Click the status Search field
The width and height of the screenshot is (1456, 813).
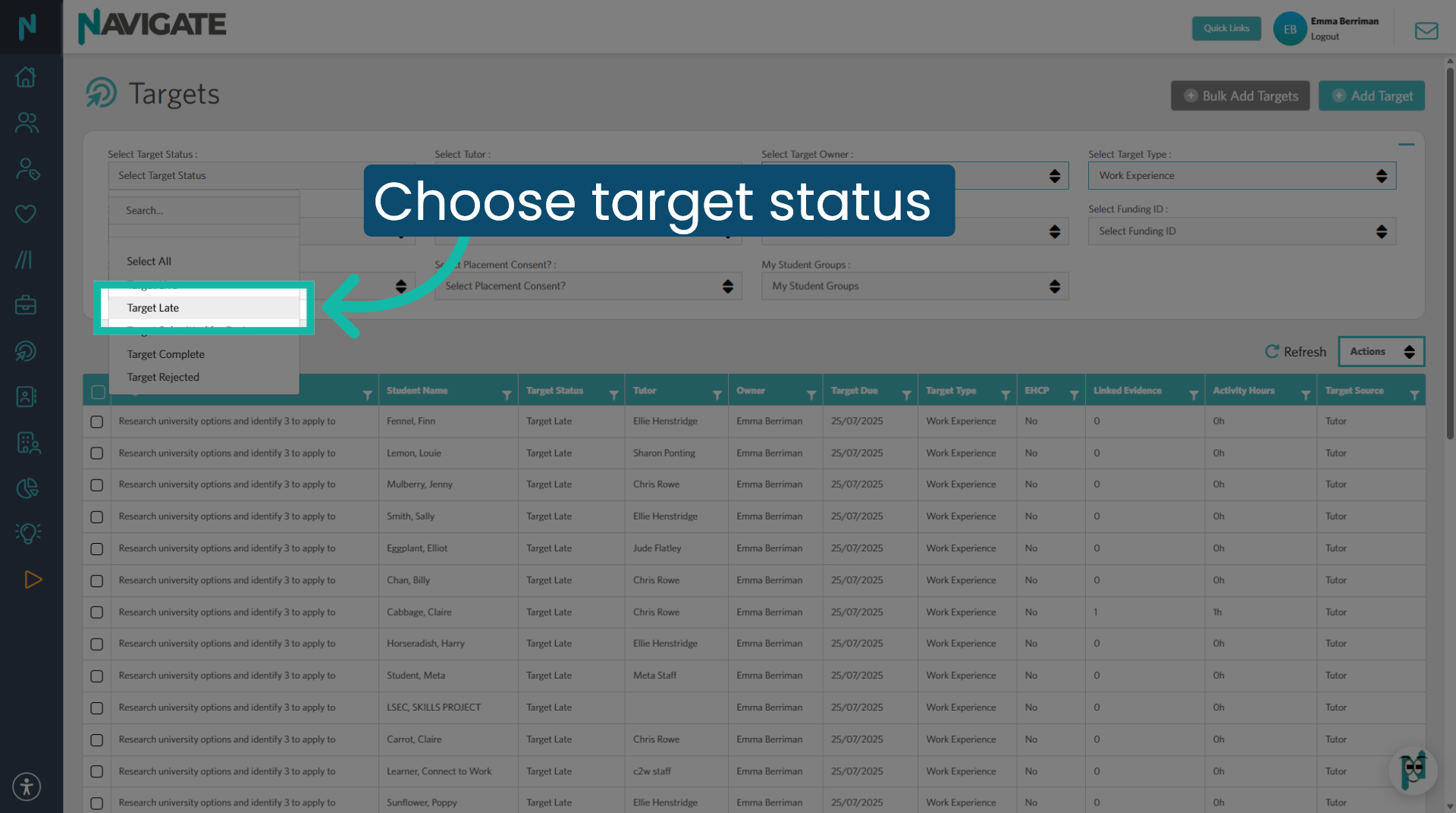coord(204,211)
